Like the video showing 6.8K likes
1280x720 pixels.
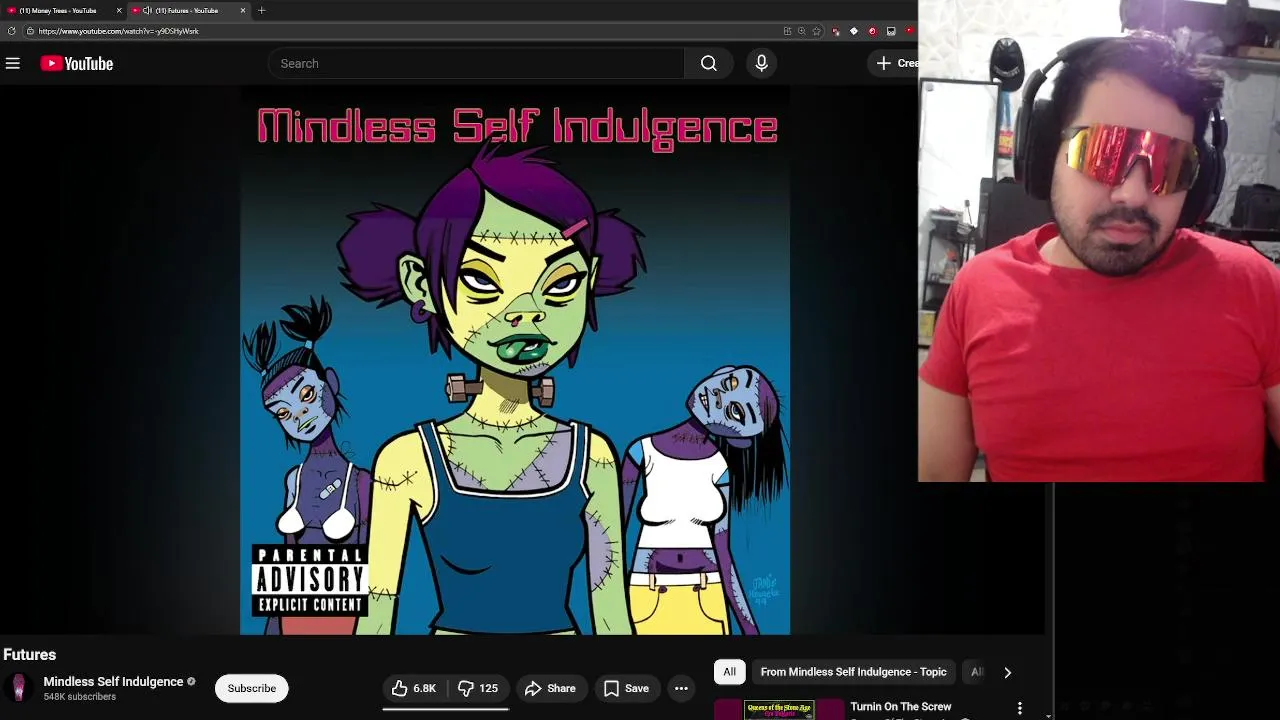(x=414, y=688)
